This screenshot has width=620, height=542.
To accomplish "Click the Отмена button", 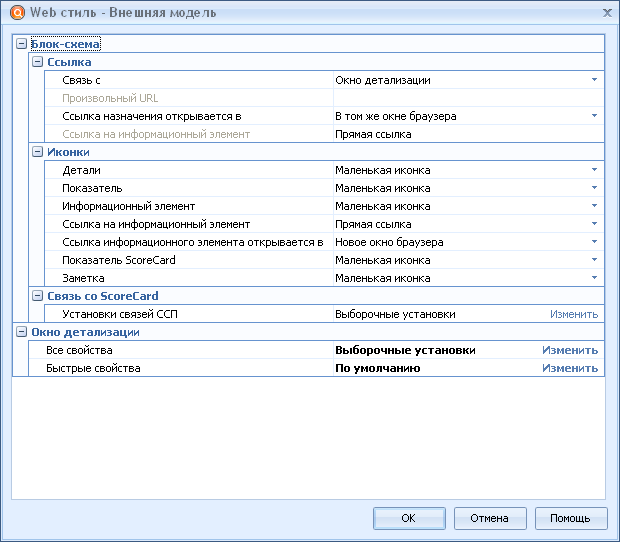I will pyautogui.click(x=490, y=518).
